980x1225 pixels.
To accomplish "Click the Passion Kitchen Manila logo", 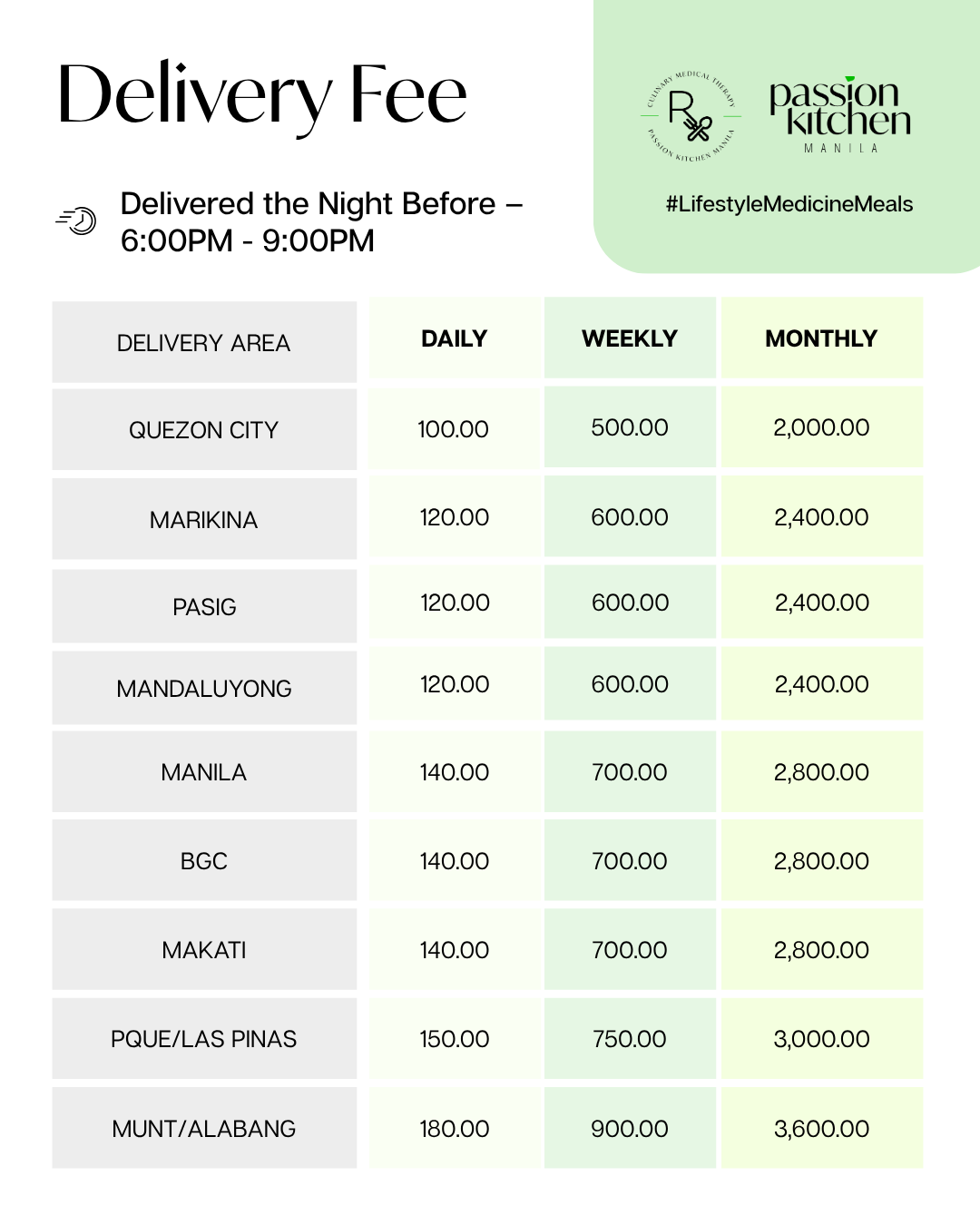I will [839, 115].
